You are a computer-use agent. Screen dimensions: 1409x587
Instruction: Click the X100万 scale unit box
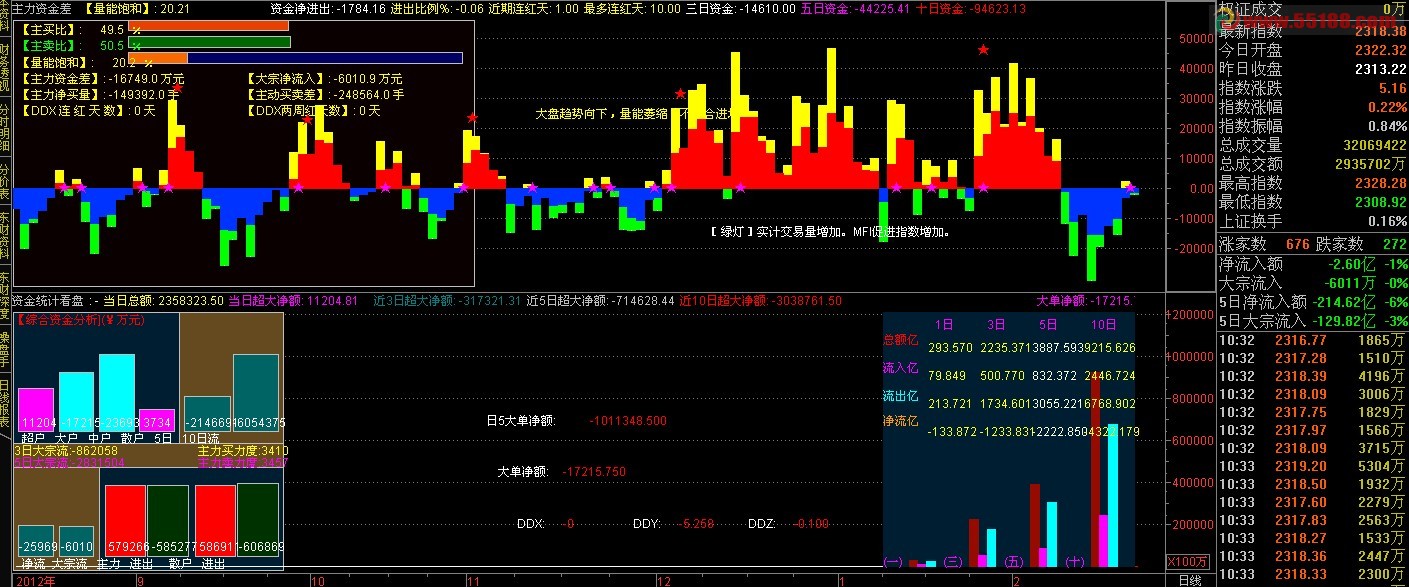coord(1187,561)
